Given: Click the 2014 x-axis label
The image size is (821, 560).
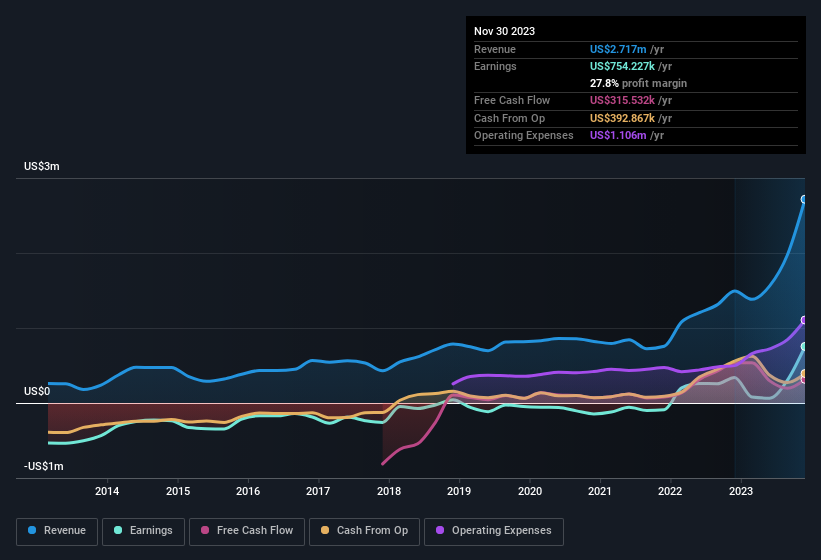Looking at the screenshot, I should [x=107, y=491].
